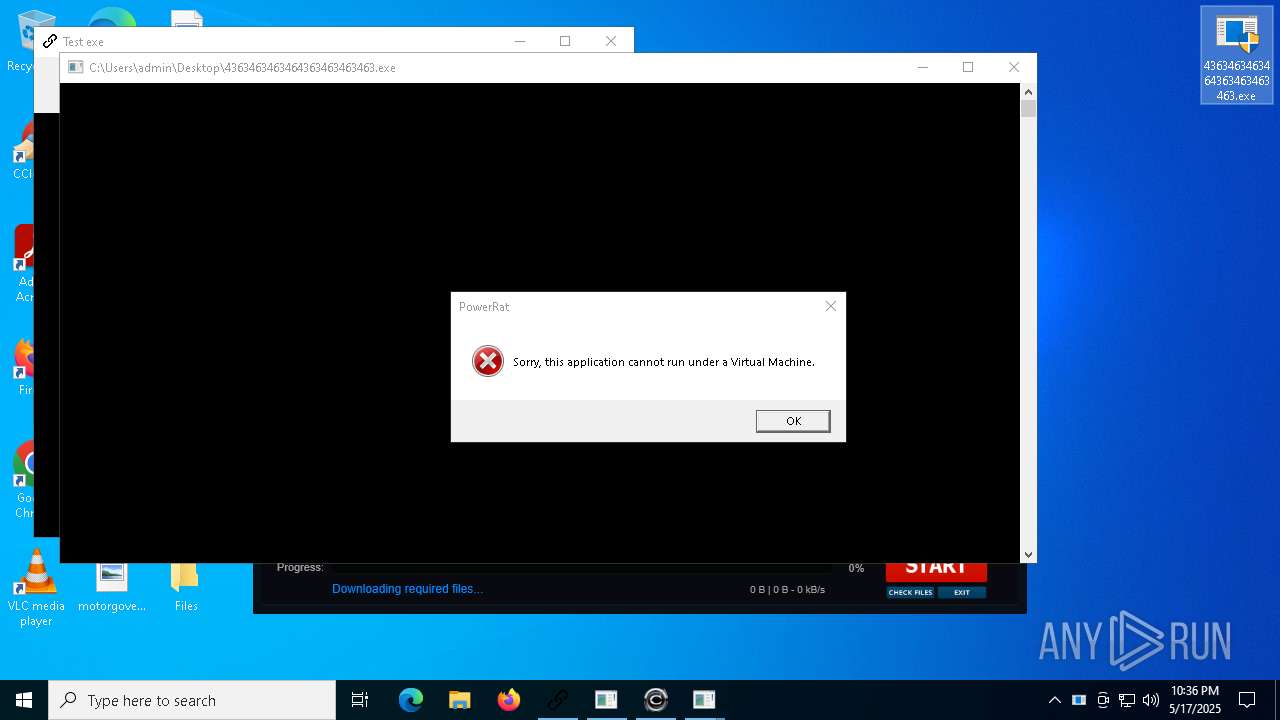Click the 'Downloading required files...' status text
The height and width of the screenshot is (720, 1280).
point(407,589)
